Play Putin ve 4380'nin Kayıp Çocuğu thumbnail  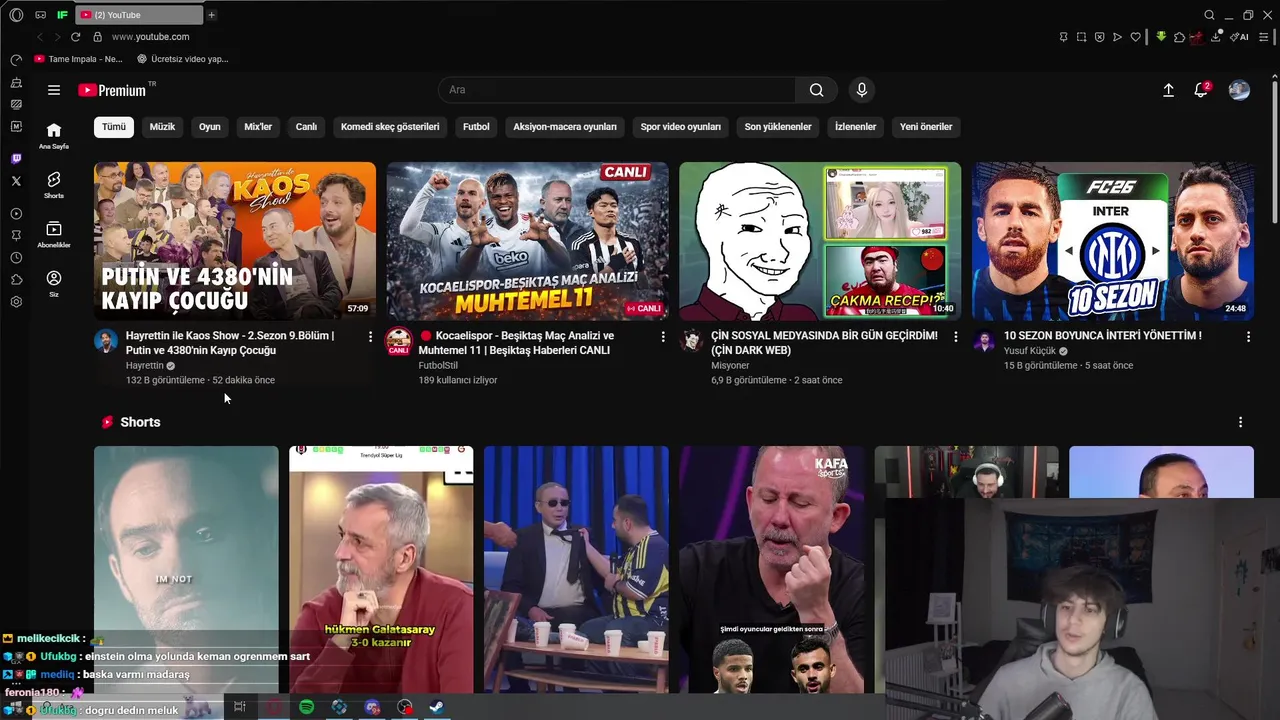pyautogui.click(x=235, y=241)
